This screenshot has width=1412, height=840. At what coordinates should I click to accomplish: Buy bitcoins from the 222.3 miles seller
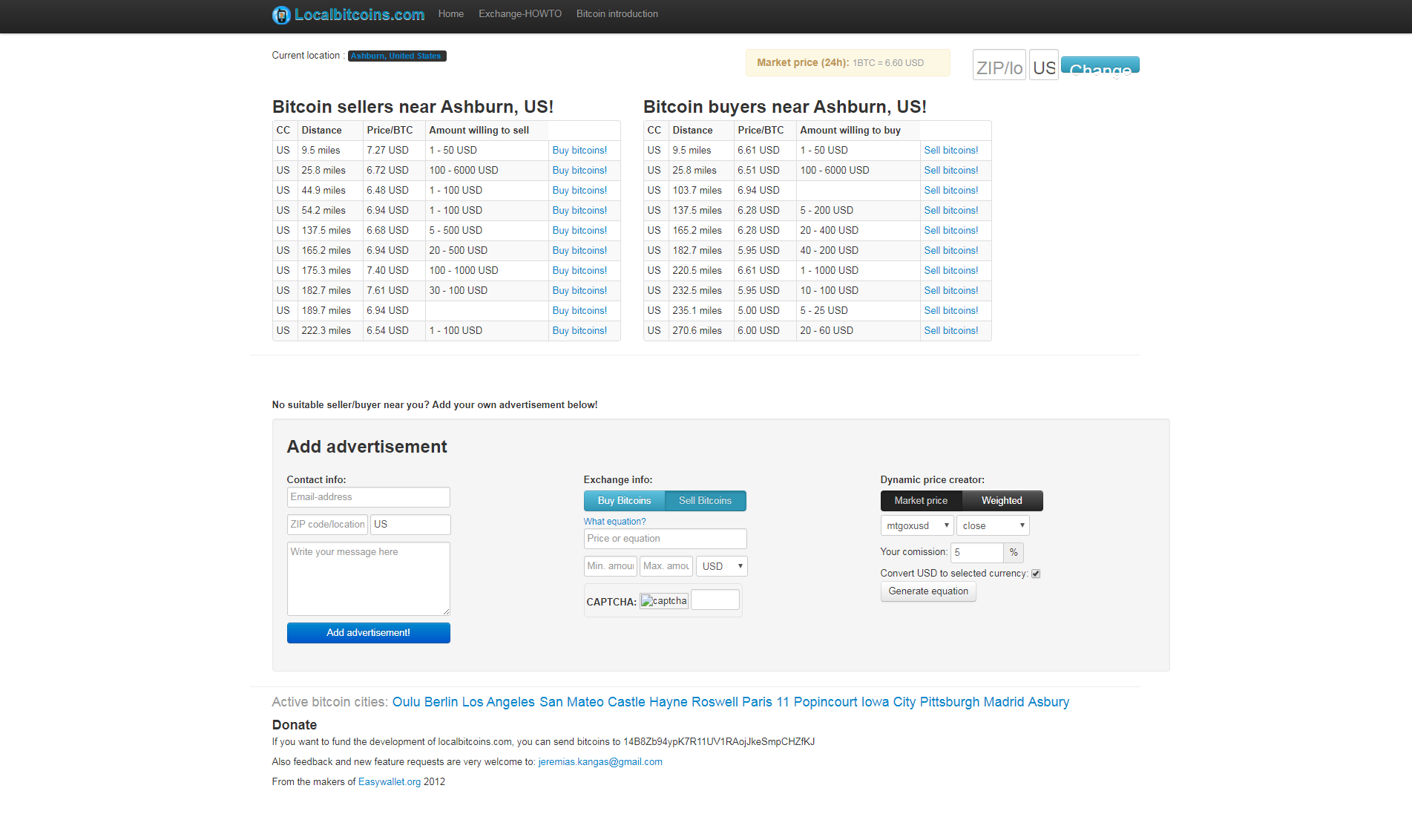pos(579,331)
